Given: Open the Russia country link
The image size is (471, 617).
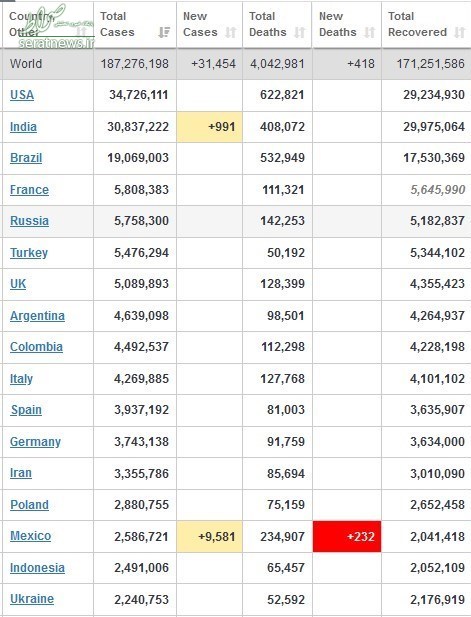Looking at the screenshot, I should click(30, 221).
